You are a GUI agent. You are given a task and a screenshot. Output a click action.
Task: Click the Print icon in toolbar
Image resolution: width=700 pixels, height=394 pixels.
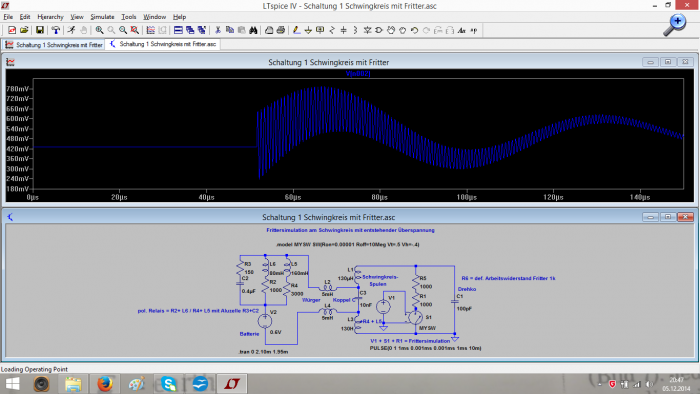click(x=281, y=30)
